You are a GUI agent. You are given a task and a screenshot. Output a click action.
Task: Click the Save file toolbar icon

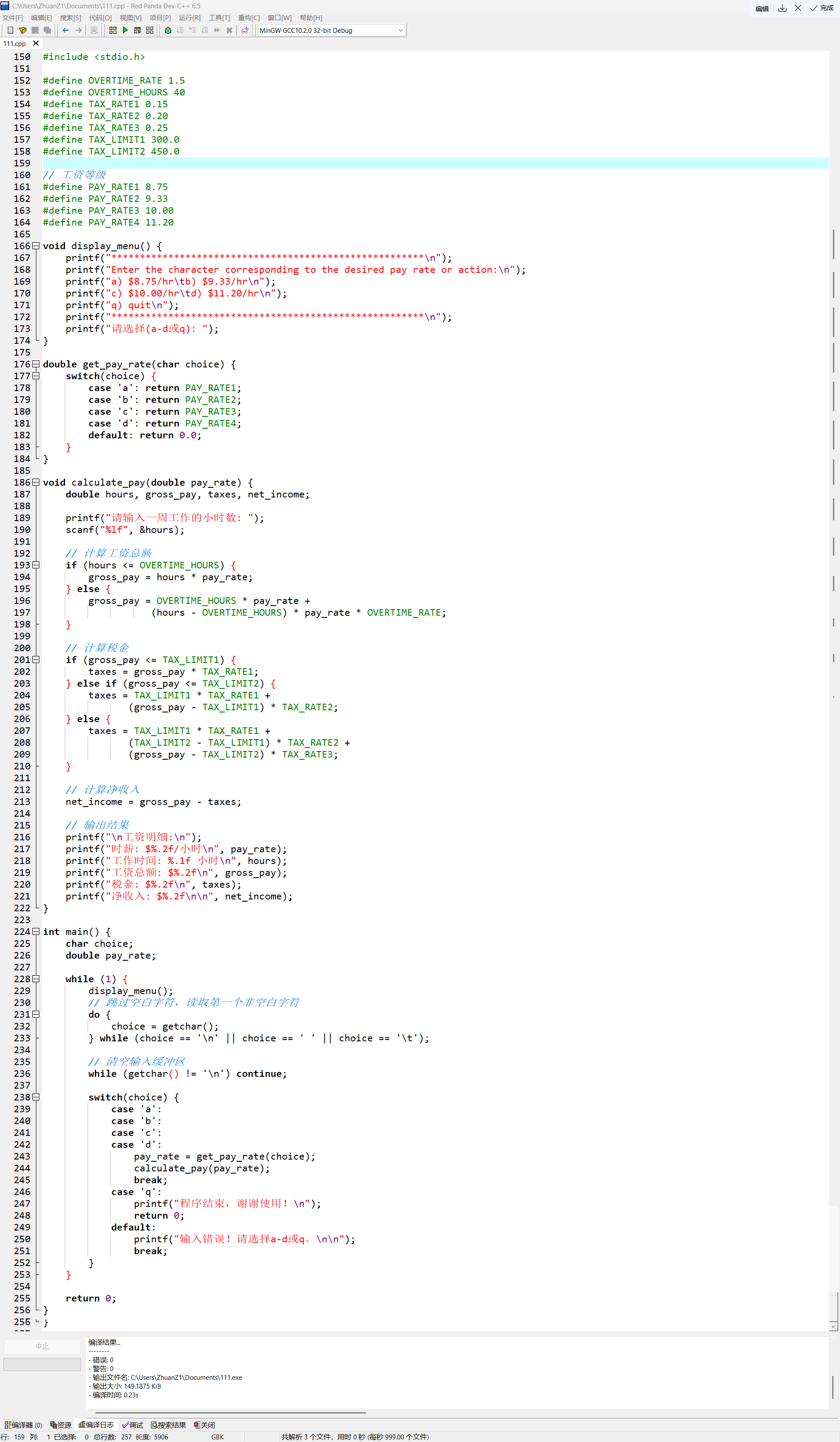tap(35, 30)
